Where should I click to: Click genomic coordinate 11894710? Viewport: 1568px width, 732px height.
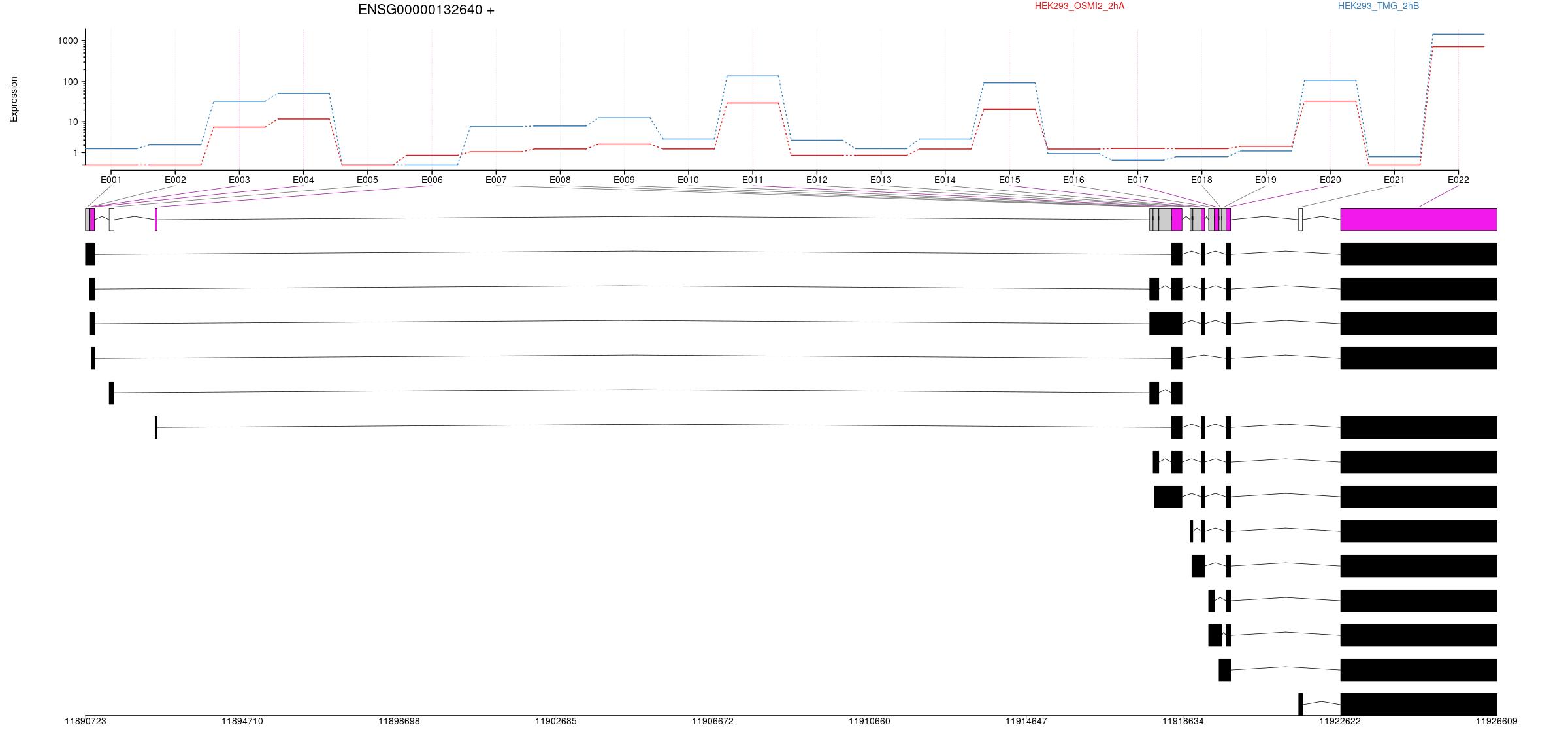[242, 721]
